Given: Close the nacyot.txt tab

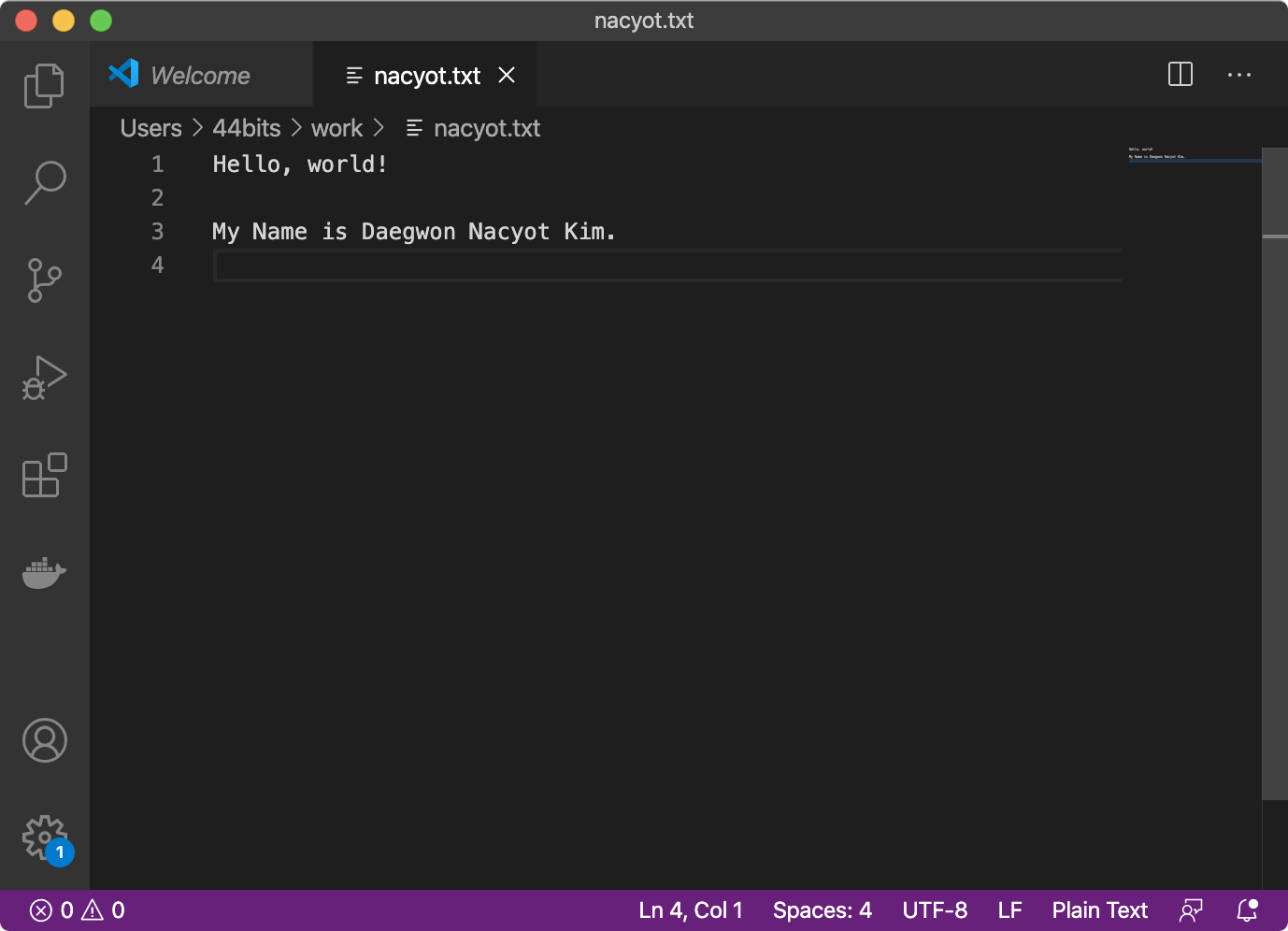Looking at the screenshot, I should pos(507,75).
